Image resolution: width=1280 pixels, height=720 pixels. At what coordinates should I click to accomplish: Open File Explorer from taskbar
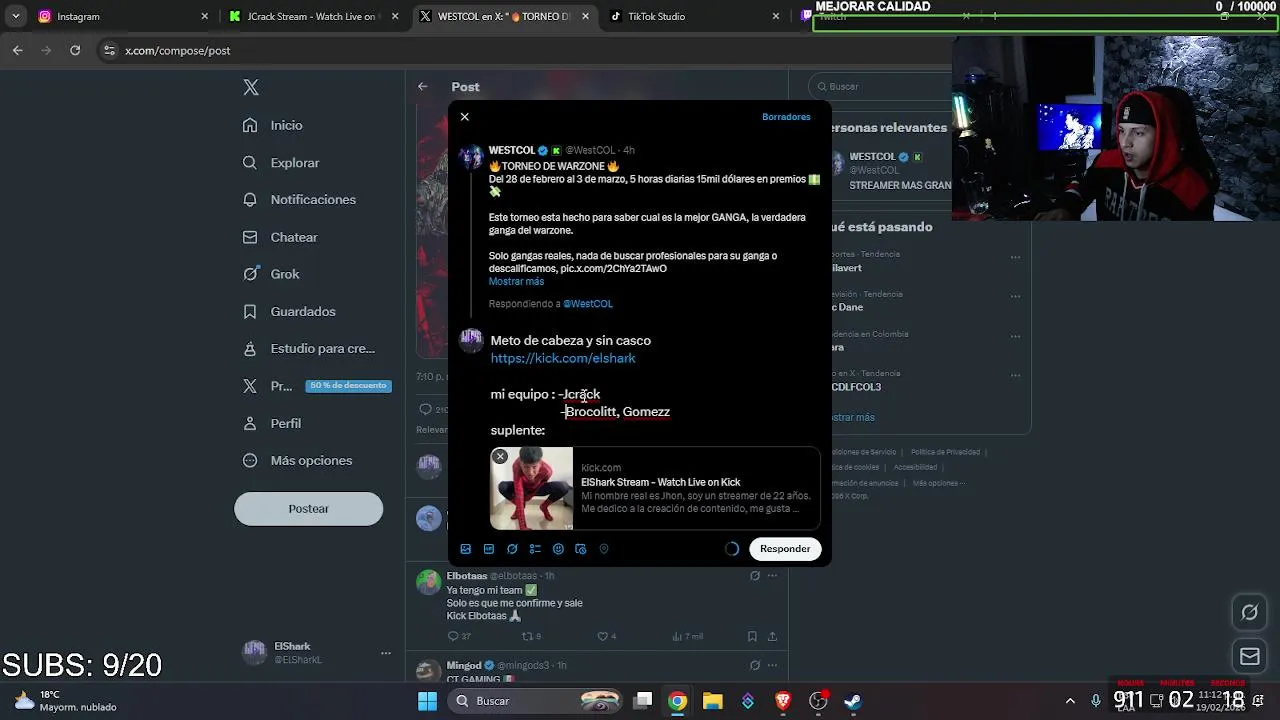pos(712,701)
